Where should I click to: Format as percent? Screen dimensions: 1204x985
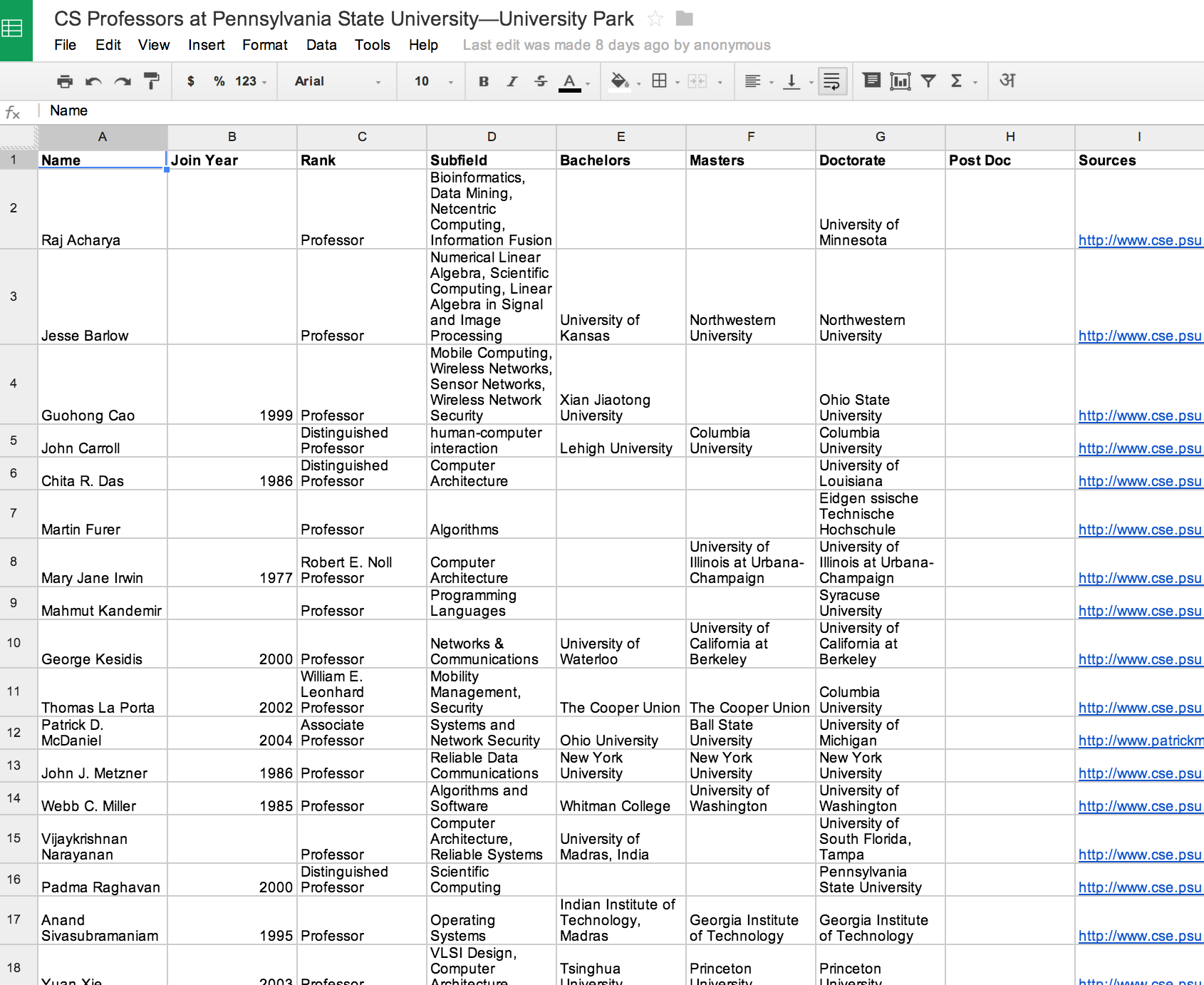tap(219, 81)
